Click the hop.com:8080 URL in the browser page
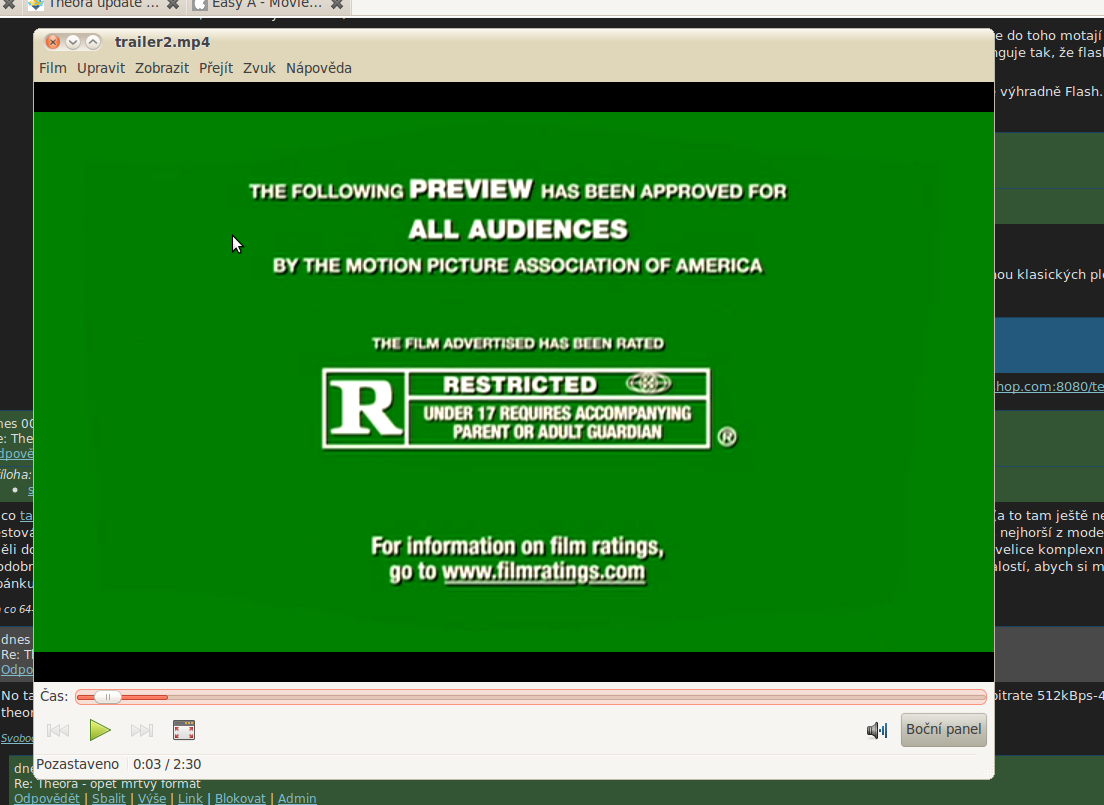 (x=1049, y=386)
